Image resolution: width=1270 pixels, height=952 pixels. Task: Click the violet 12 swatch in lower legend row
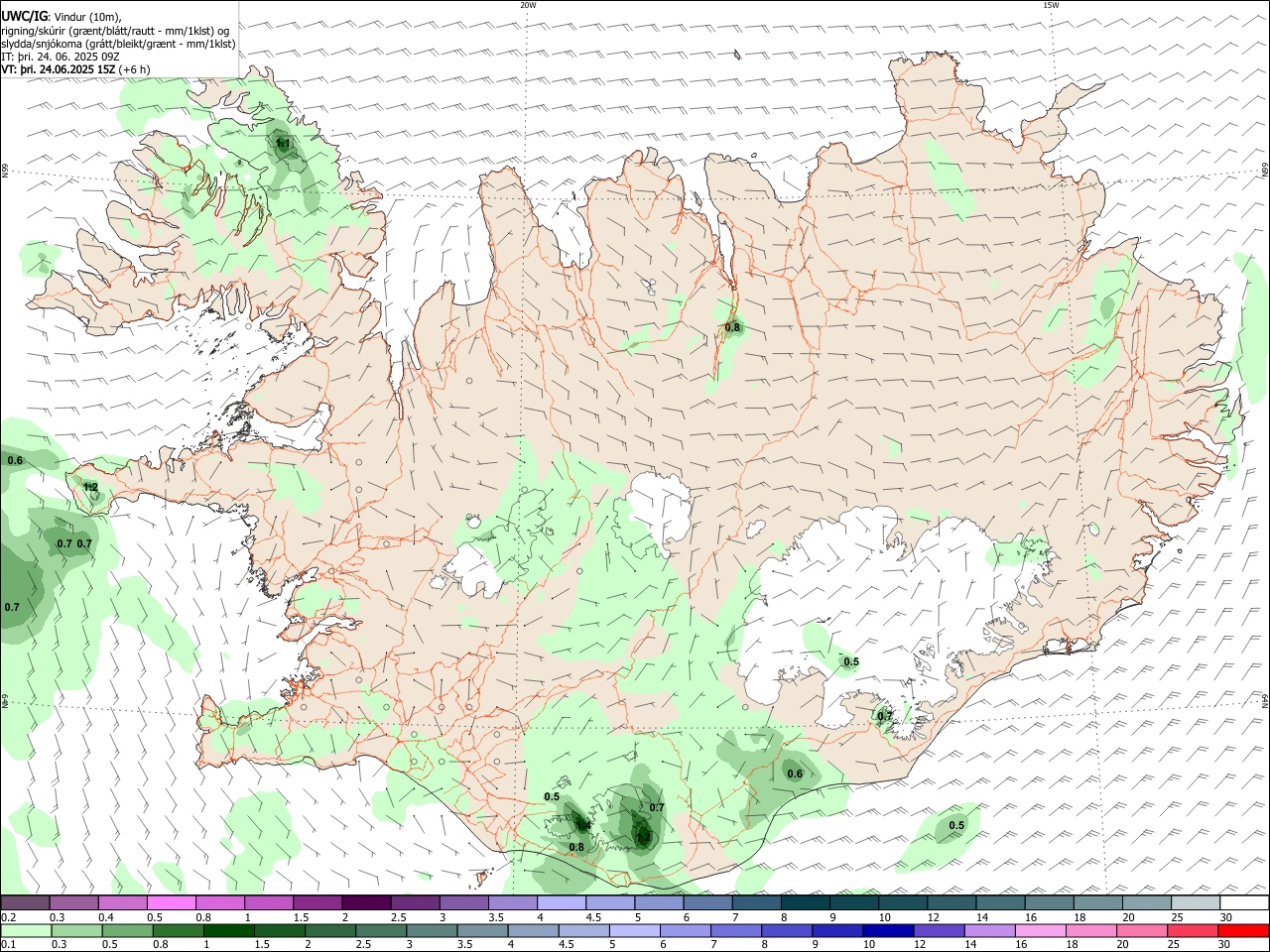coord(939,931)
